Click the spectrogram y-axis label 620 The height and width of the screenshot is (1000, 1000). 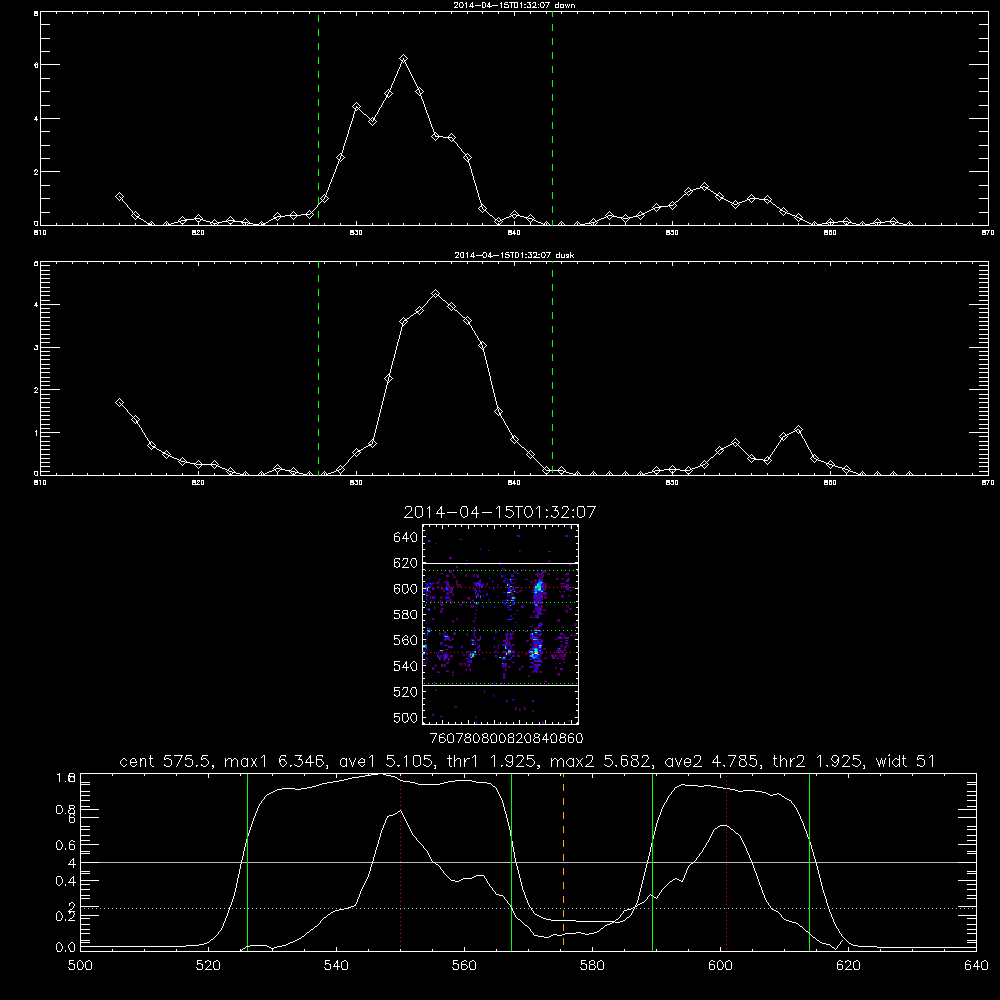point(406,563)
